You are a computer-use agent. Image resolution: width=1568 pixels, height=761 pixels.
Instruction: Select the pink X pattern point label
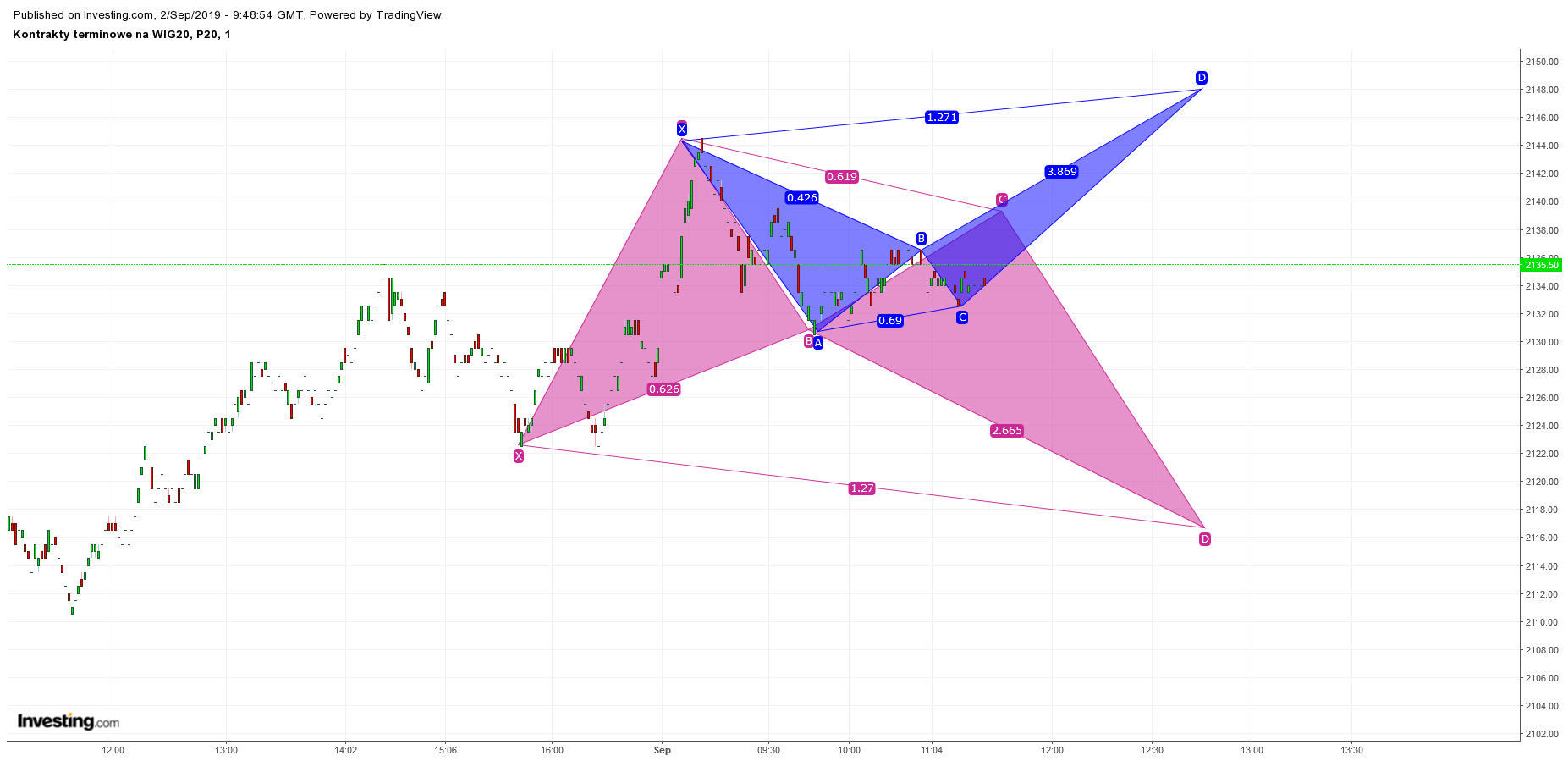(519, 456)
